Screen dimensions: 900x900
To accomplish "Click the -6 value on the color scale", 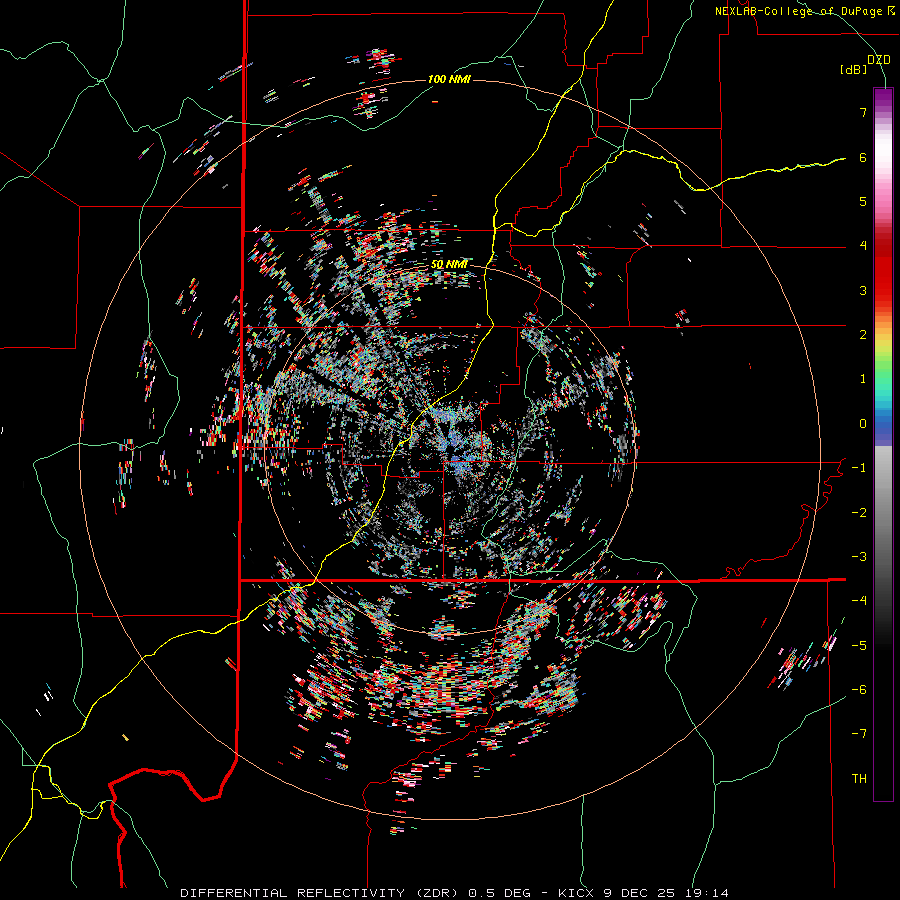I will click(859, 690).
